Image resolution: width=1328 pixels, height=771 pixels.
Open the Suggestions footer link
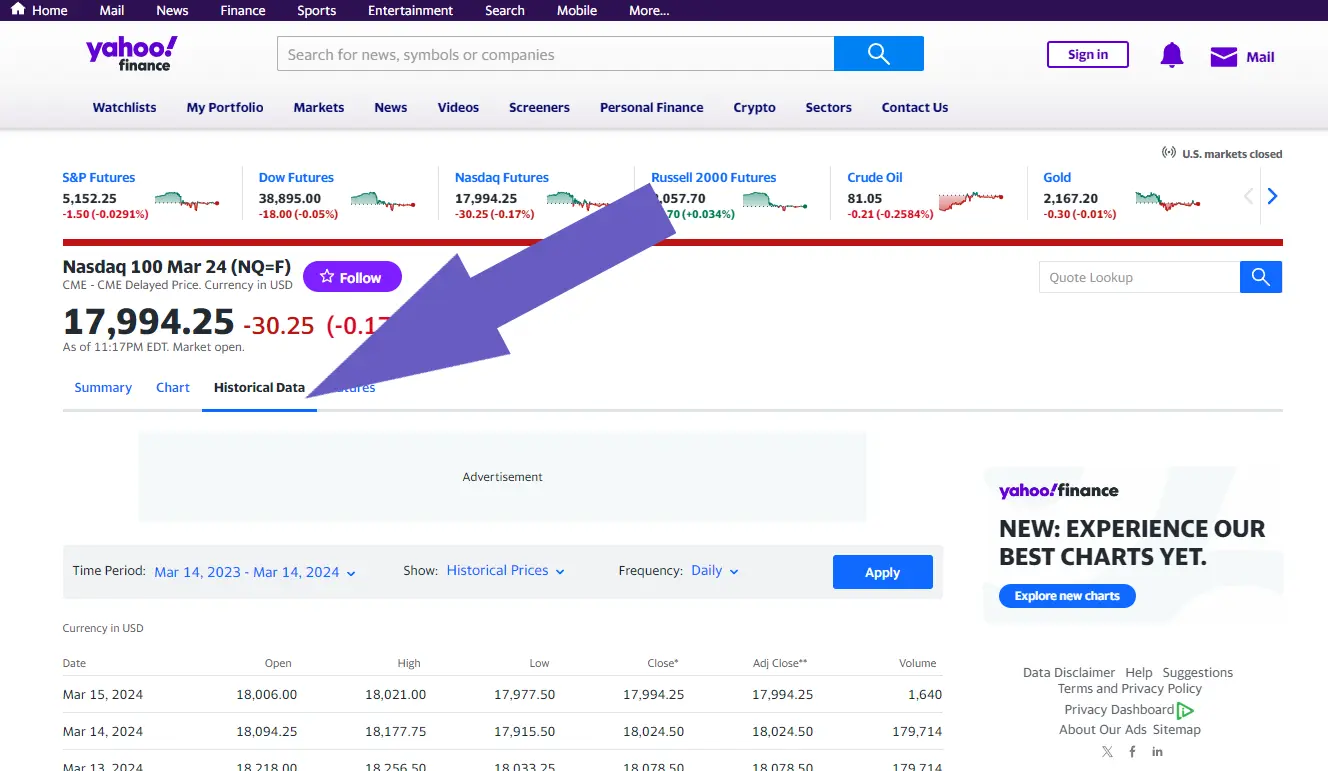[1197, 672]
